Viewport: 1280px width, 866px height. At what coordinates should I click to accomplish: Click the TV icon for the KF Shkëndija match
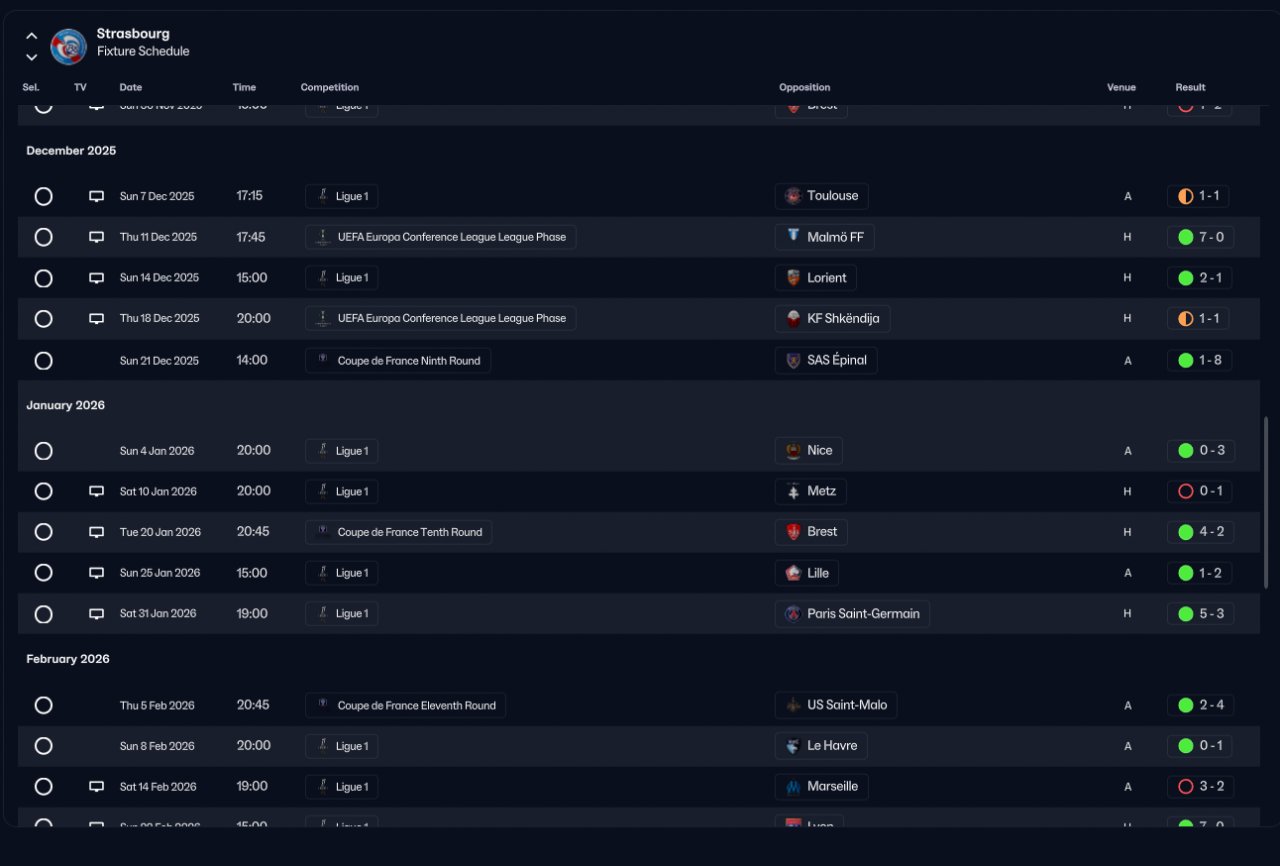[x=97, y=319]
